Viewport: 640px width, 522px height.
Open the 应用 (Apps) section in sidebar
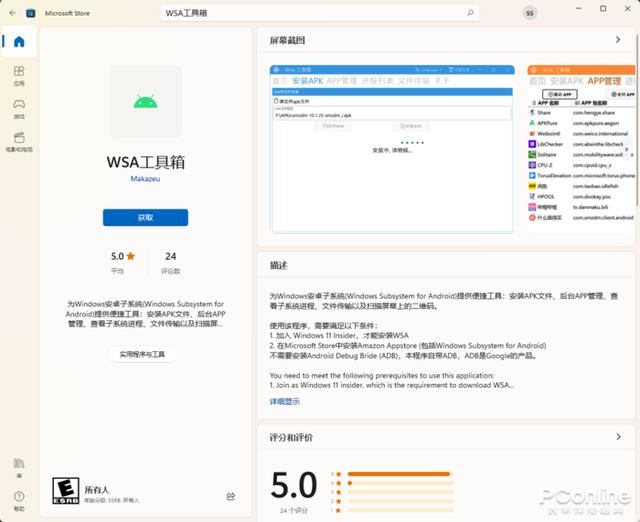pyautogui.click(x=19, y=76)
